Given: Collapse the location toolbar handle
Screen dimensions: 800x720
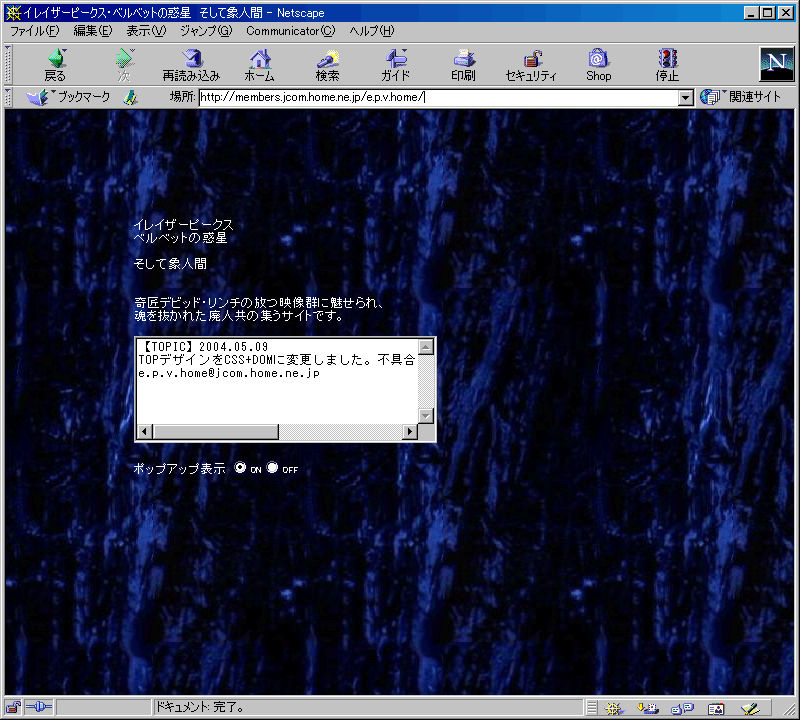Looking at the screenshot, I should (8, 97).
